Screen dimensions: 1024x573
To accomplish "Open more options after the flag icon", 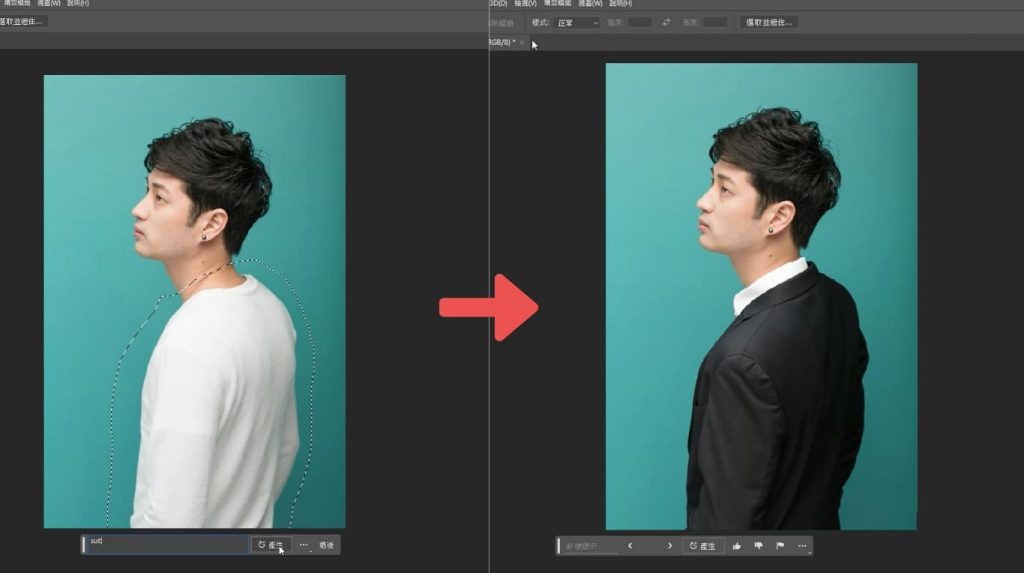I will (802, 546).
